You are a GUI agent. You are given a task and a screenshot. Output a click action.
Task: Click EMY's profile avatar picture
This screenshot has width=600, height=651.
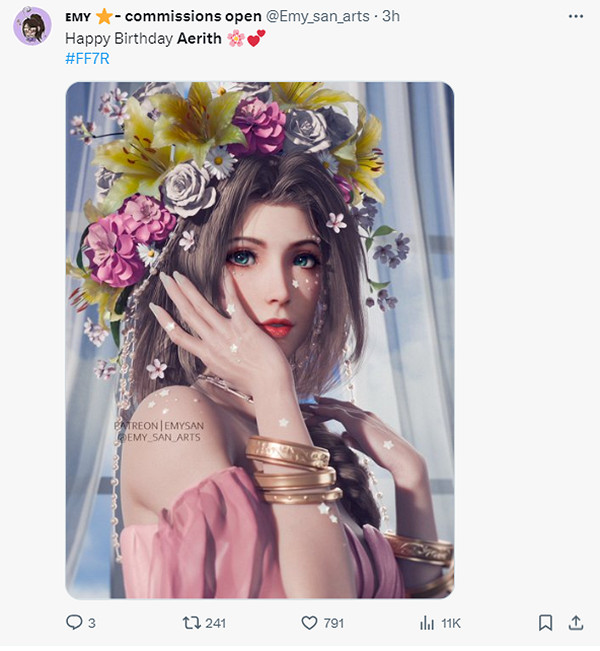(32, 26)
